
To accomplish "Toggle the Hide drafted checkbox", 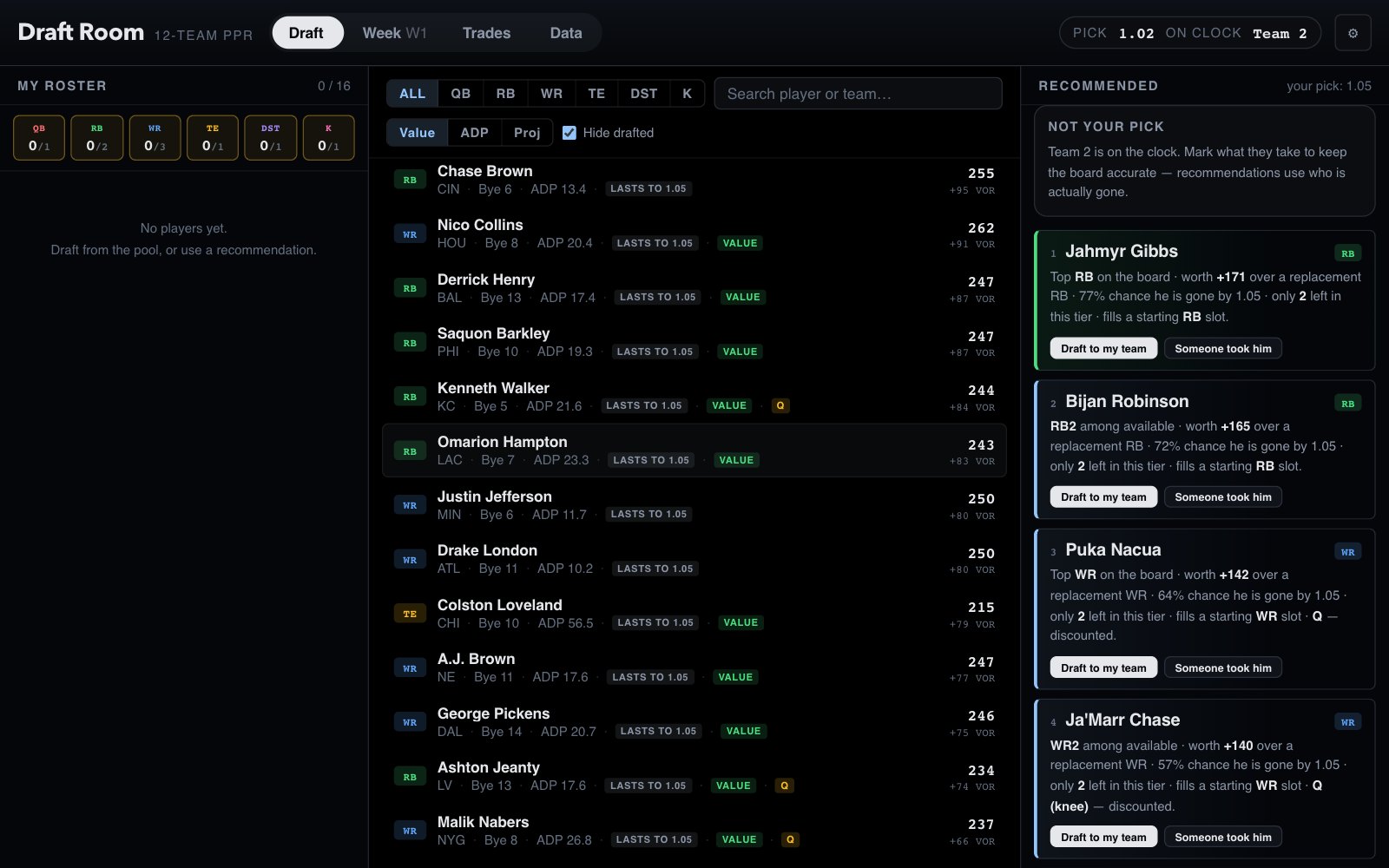I will (569, 133).
